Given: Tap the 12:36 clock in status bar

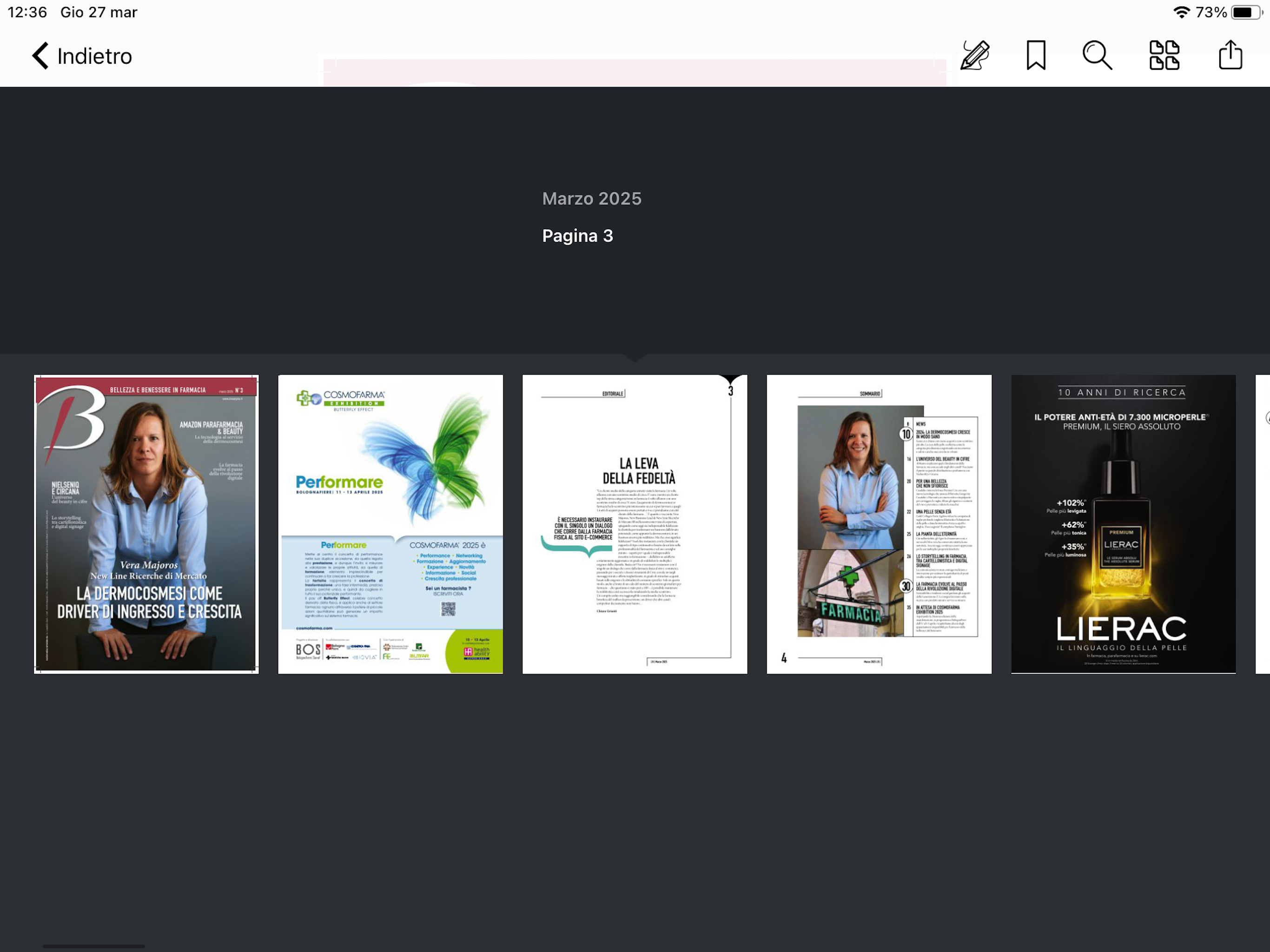Looking at the screenshot, I should pos(27,12).
